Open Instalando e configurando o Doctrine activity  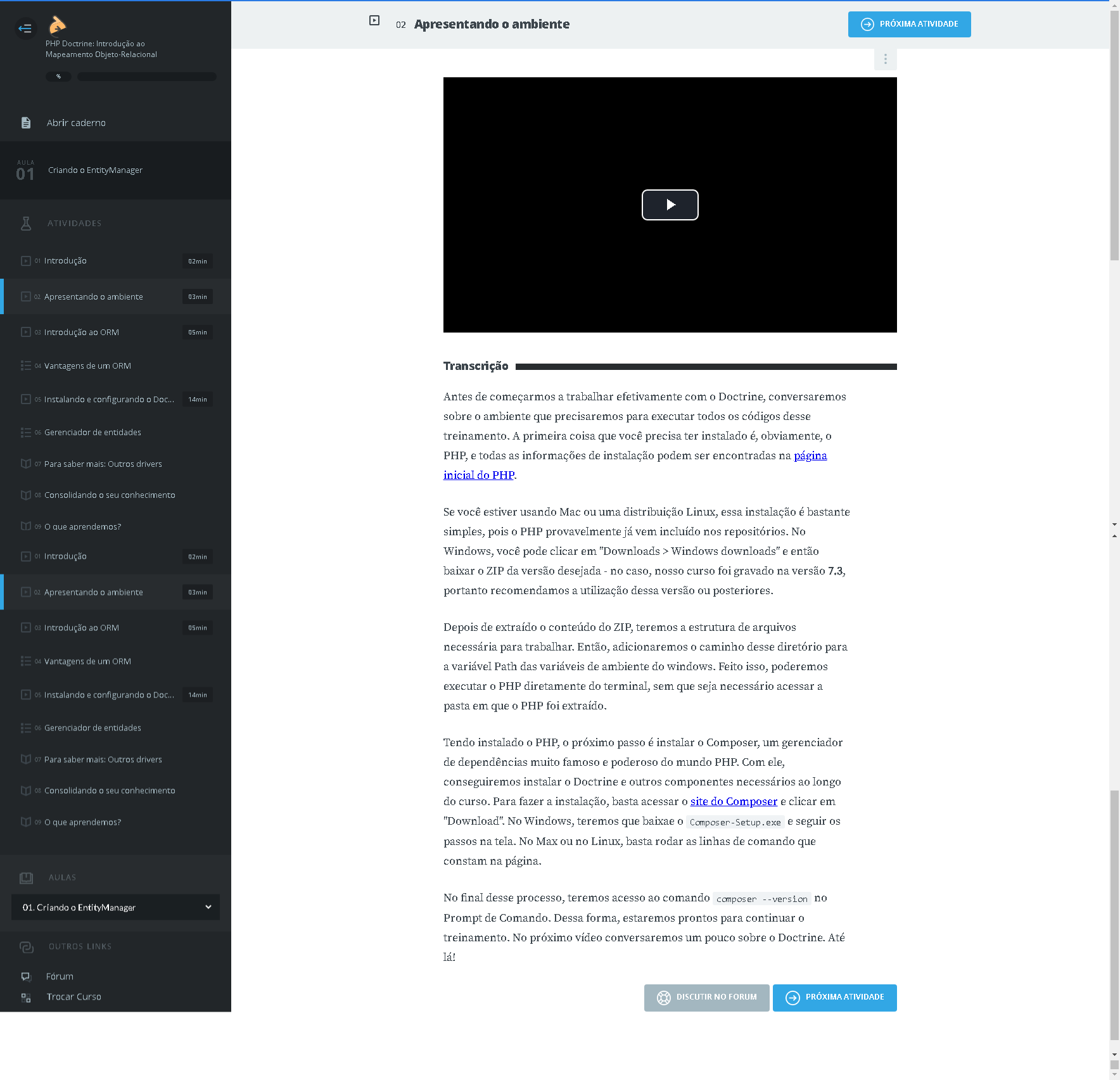coord(109,400)
